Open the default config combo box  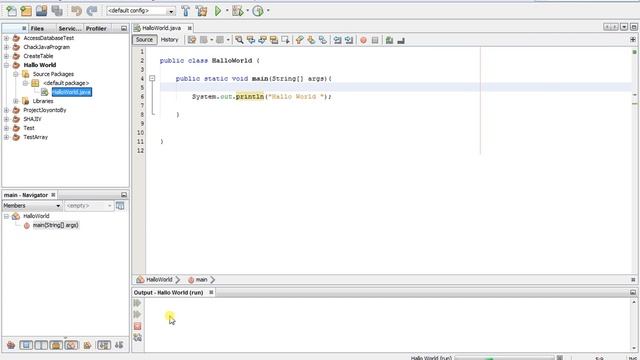click(x=141, y=11)
